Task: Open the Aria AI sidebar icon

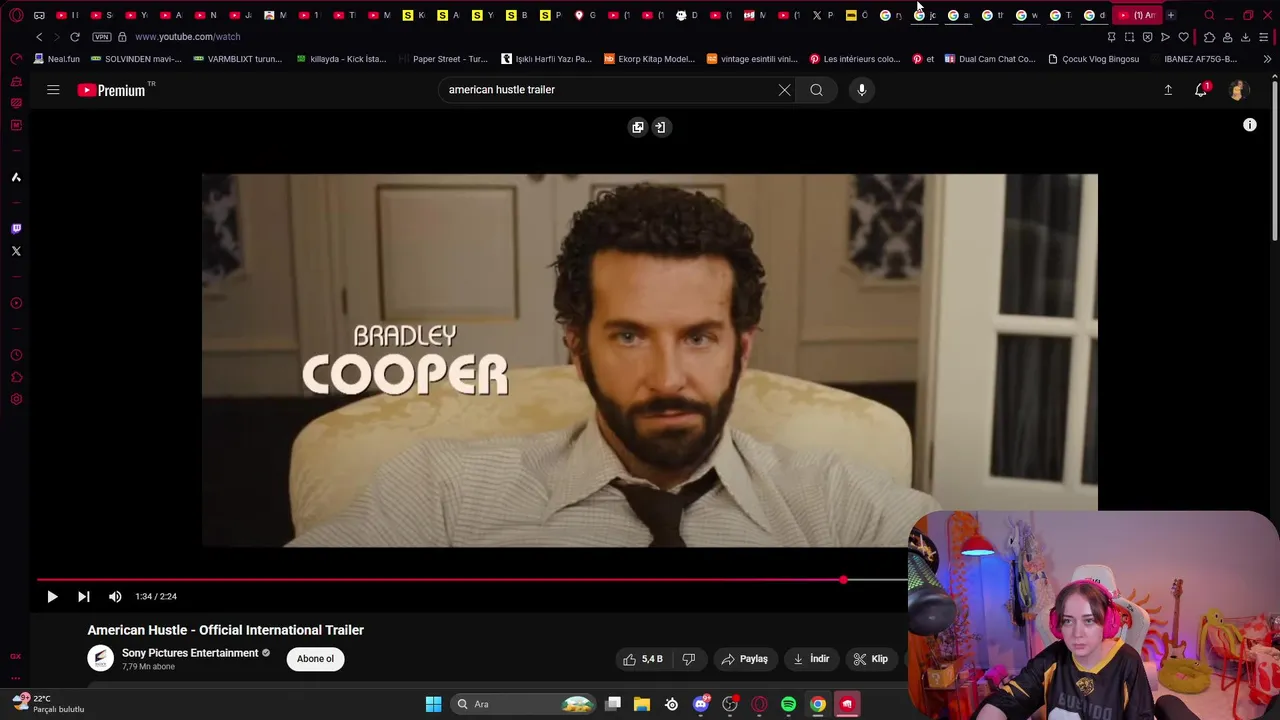Action: 16,177
